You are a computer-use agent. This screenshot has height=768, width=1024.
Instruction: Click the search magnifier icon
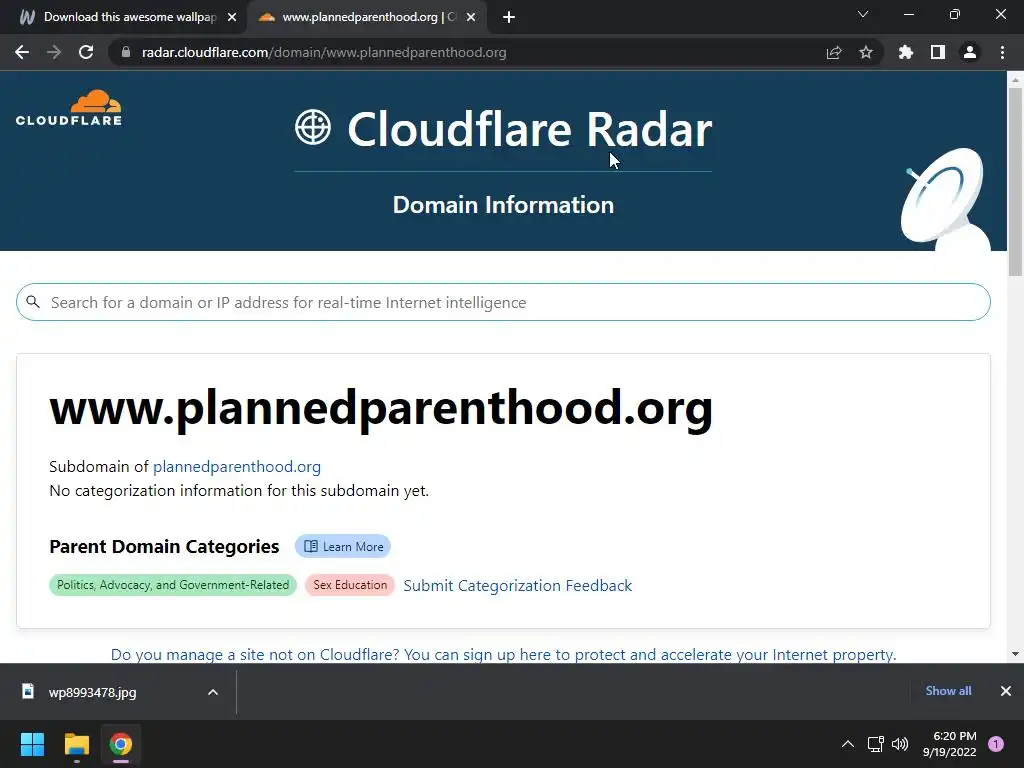pyautogui.click(x=33, y=302)
